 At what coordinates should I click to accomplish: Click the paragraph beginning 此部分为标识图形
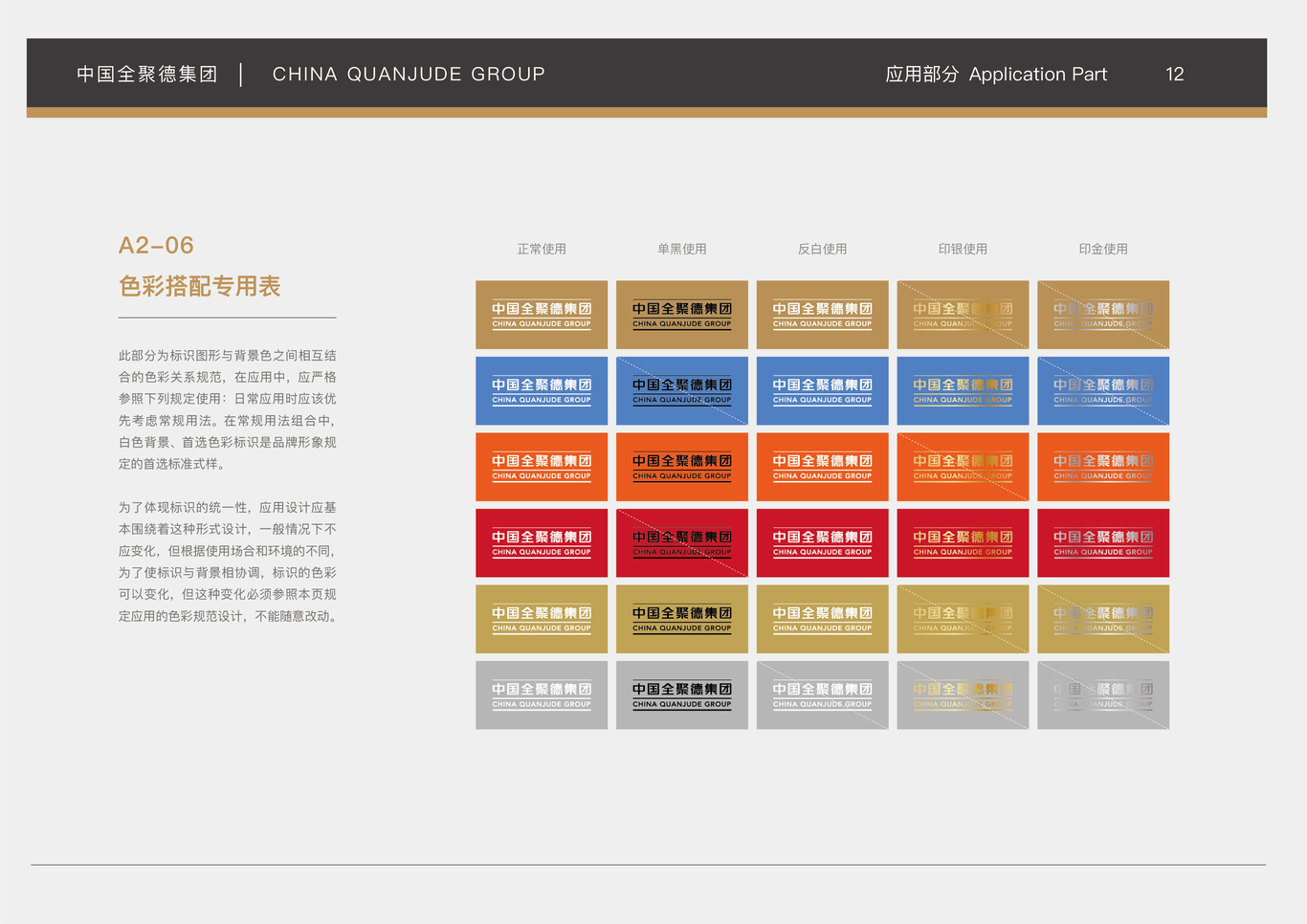(228, 409)
